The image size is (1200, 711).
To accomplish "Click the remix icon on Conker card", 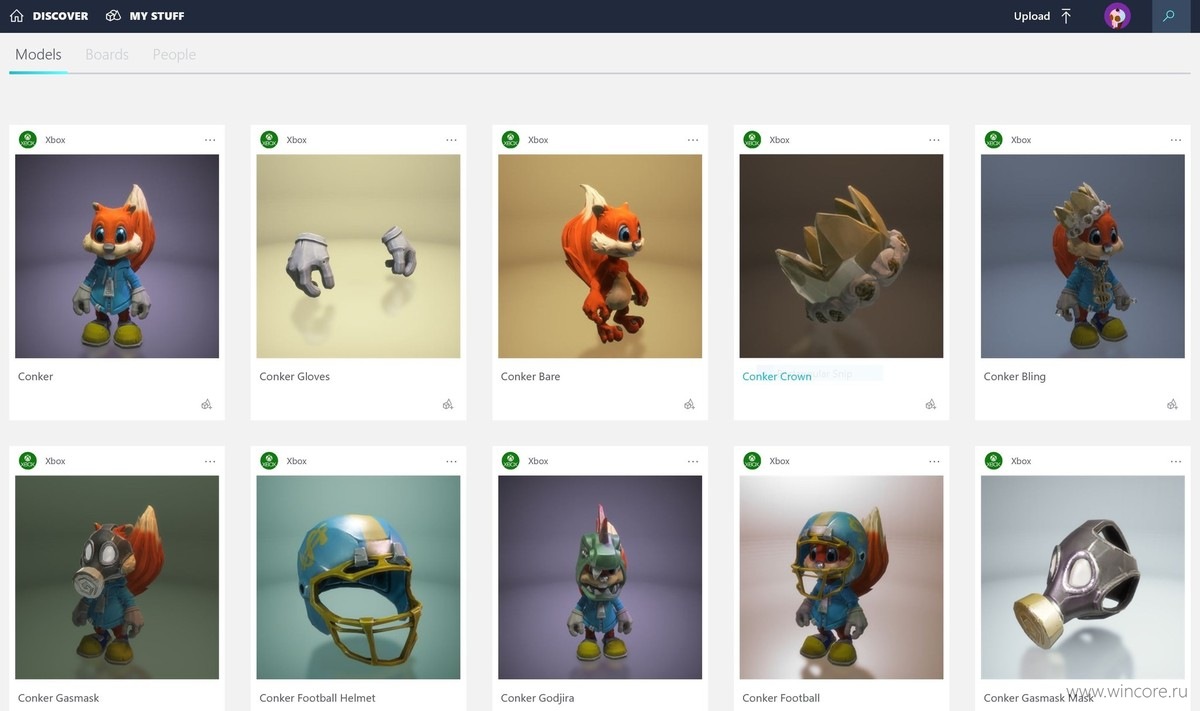I will (206, 405).
